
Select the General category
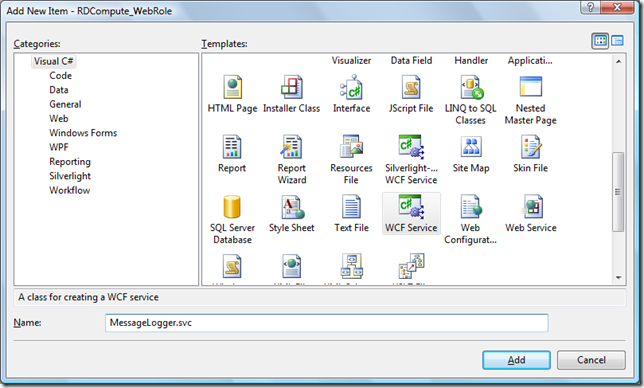point(65,104)
